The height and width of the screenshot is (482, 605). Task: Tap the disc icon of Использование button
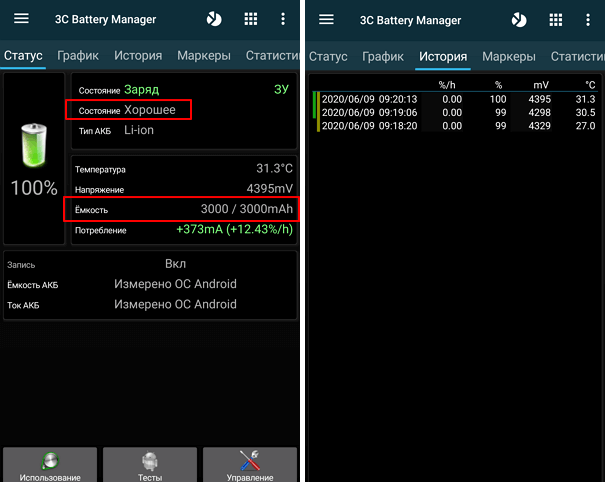click(x=50, y=461)
